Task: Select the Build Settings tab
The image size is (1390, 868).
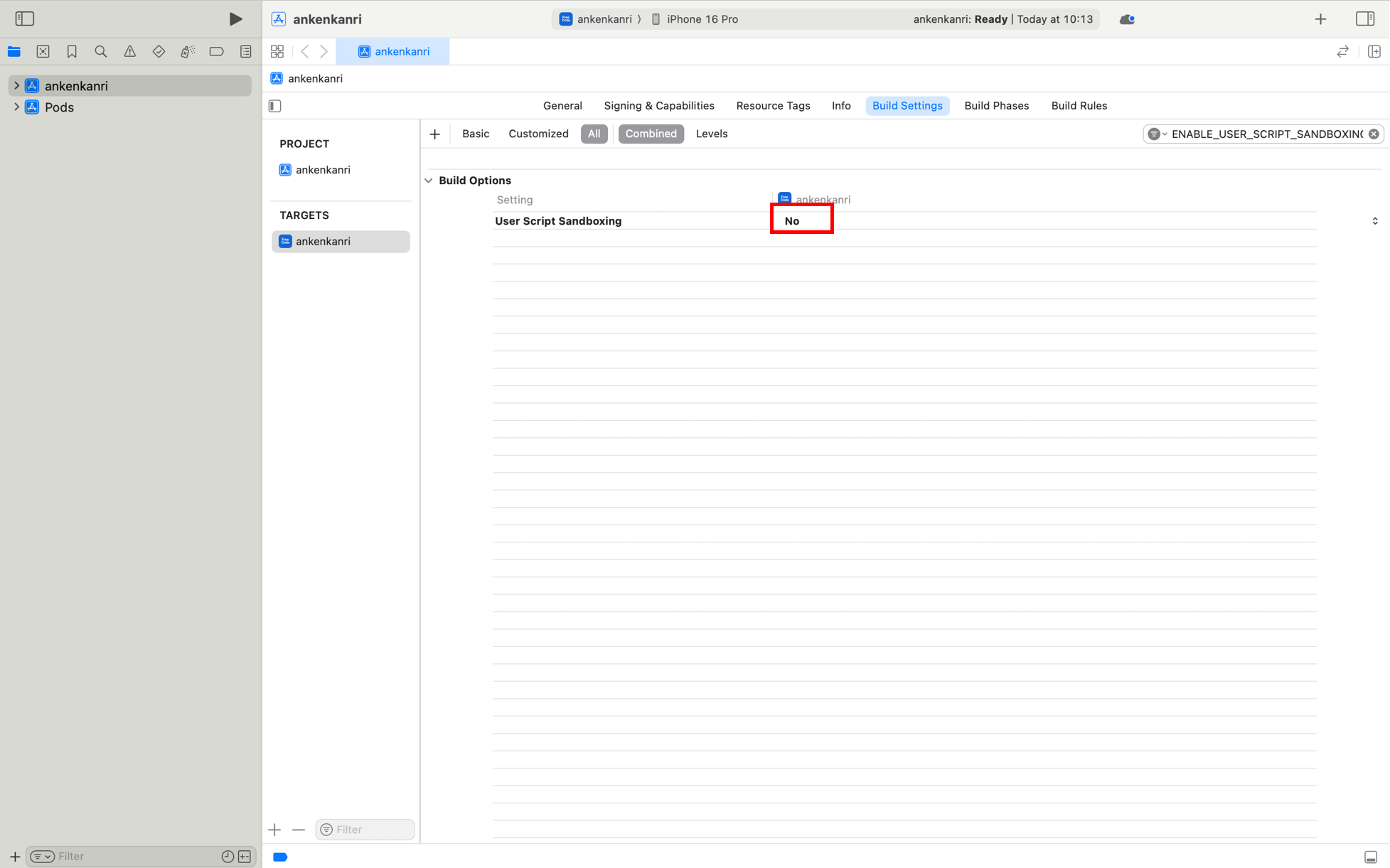Action: (x=907, y=106)
